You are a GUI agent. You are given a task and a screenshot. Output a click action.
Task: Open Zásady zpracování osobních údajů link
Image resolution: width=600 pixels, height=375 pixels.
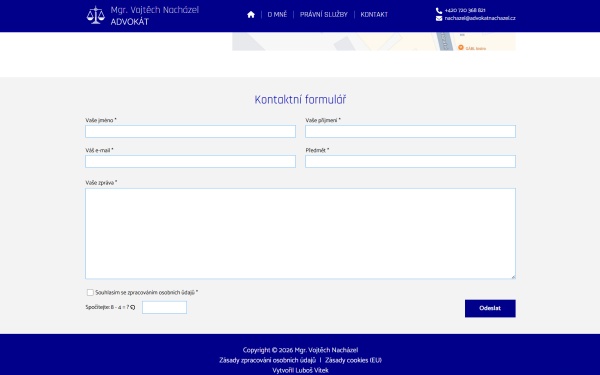[x=267, y=360]
